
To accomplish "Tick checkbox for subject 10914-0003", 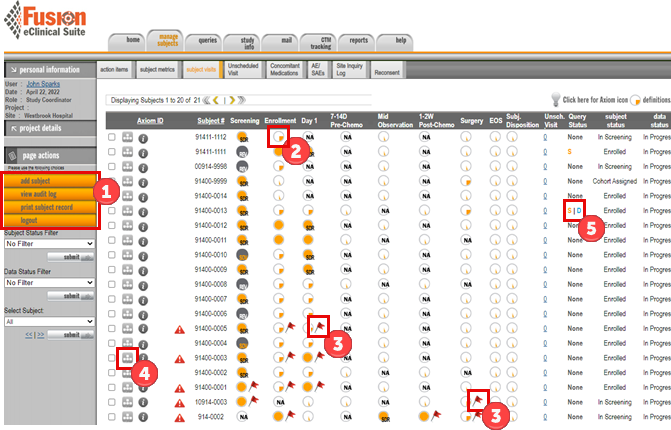I will [112, 402].
